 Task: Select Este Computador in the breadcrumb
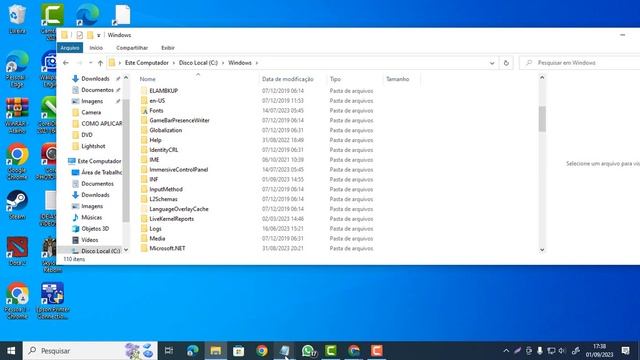[147, 63]
